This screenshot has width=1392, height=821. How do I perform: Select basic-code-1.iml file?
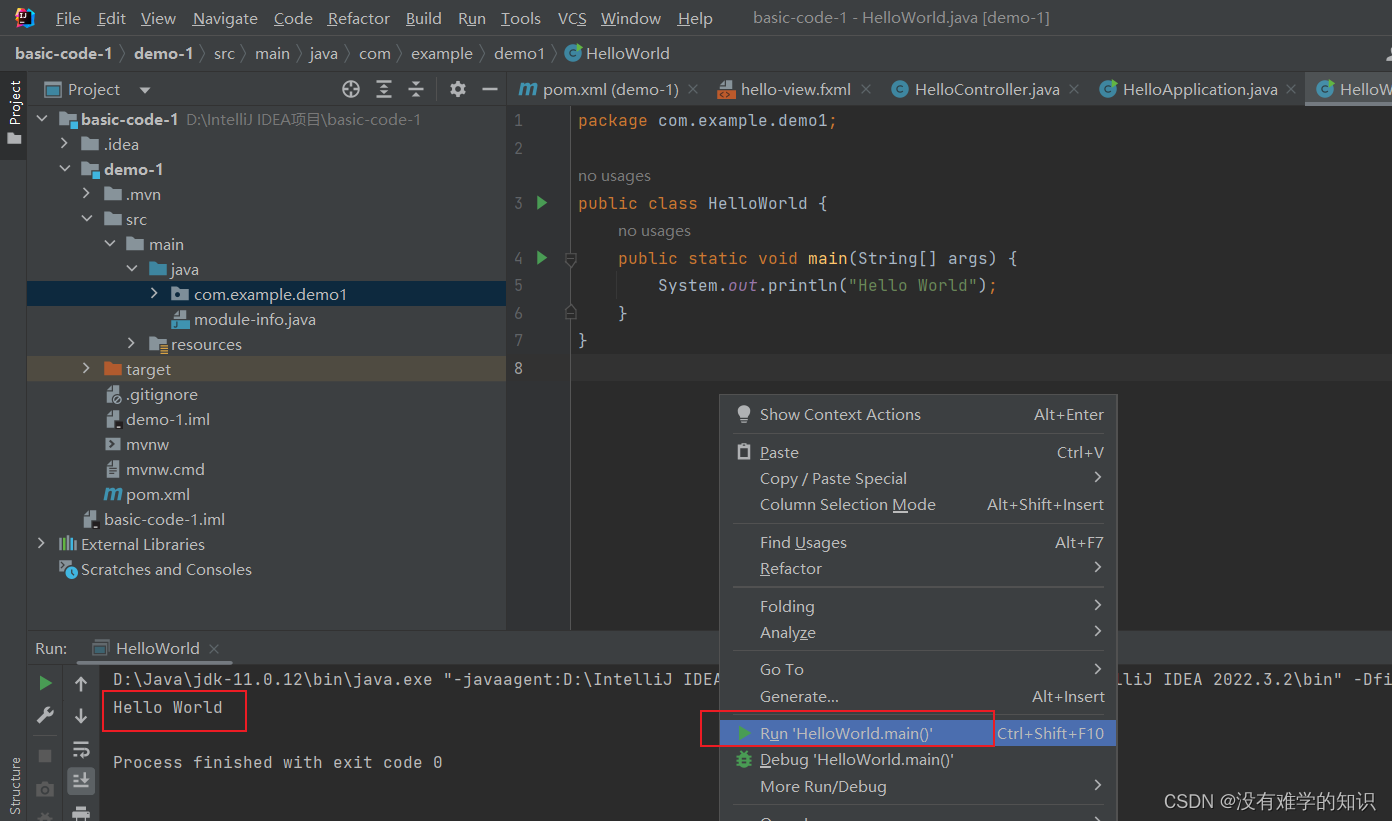click(x=164, y=519)
